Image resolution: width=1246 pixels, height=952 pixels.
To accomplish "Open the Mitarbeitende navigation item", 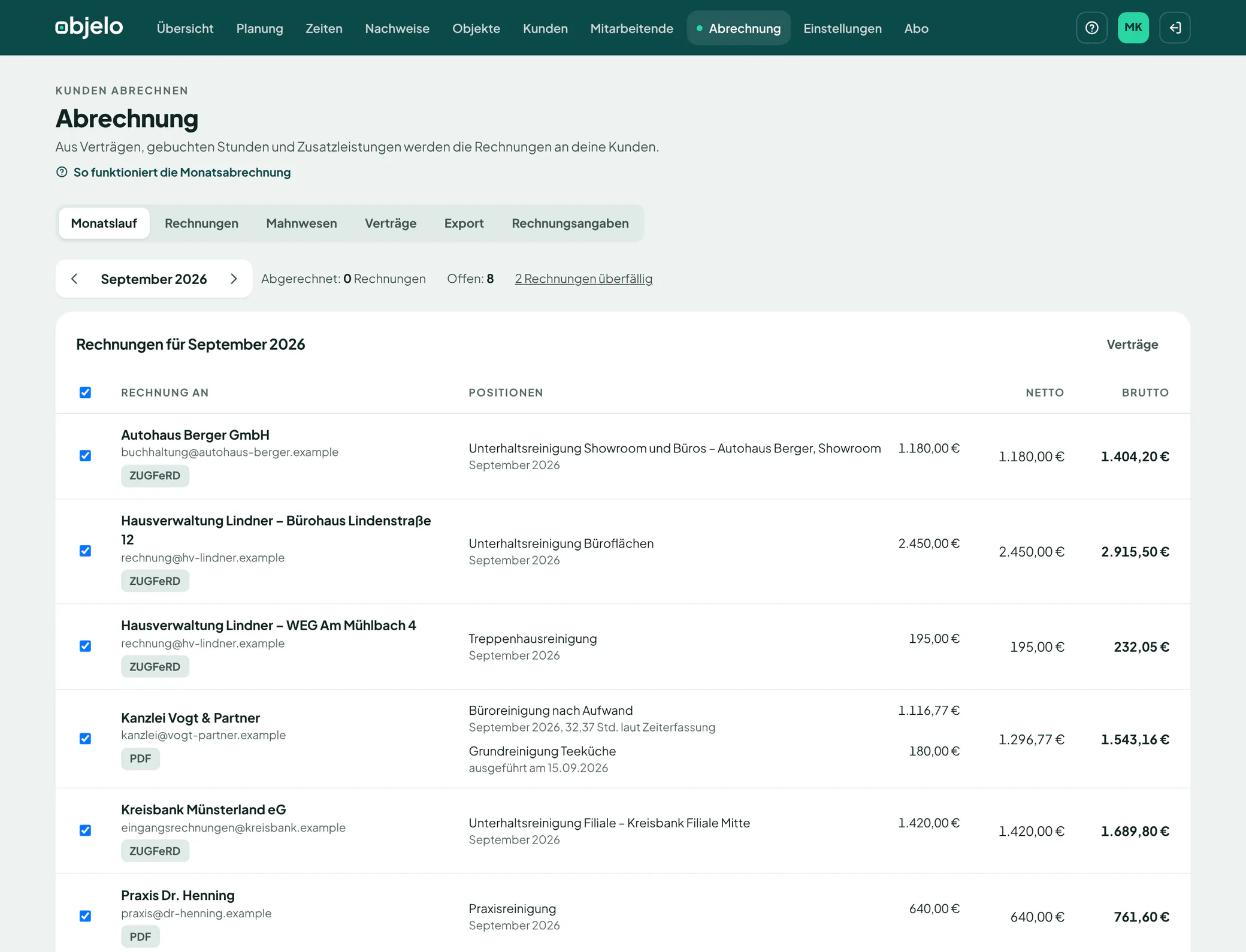I will tap(631, 28).
